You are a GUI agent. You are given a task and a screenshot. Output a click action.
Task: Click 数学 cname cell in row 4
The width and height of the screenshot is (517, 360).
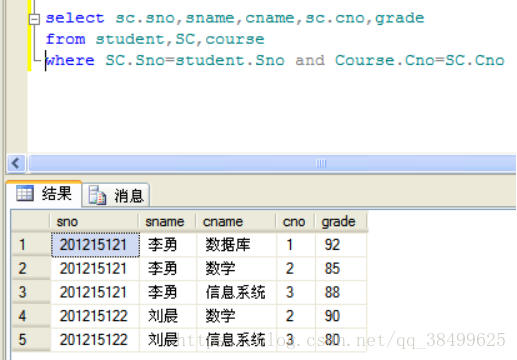(x=237, y=316)
